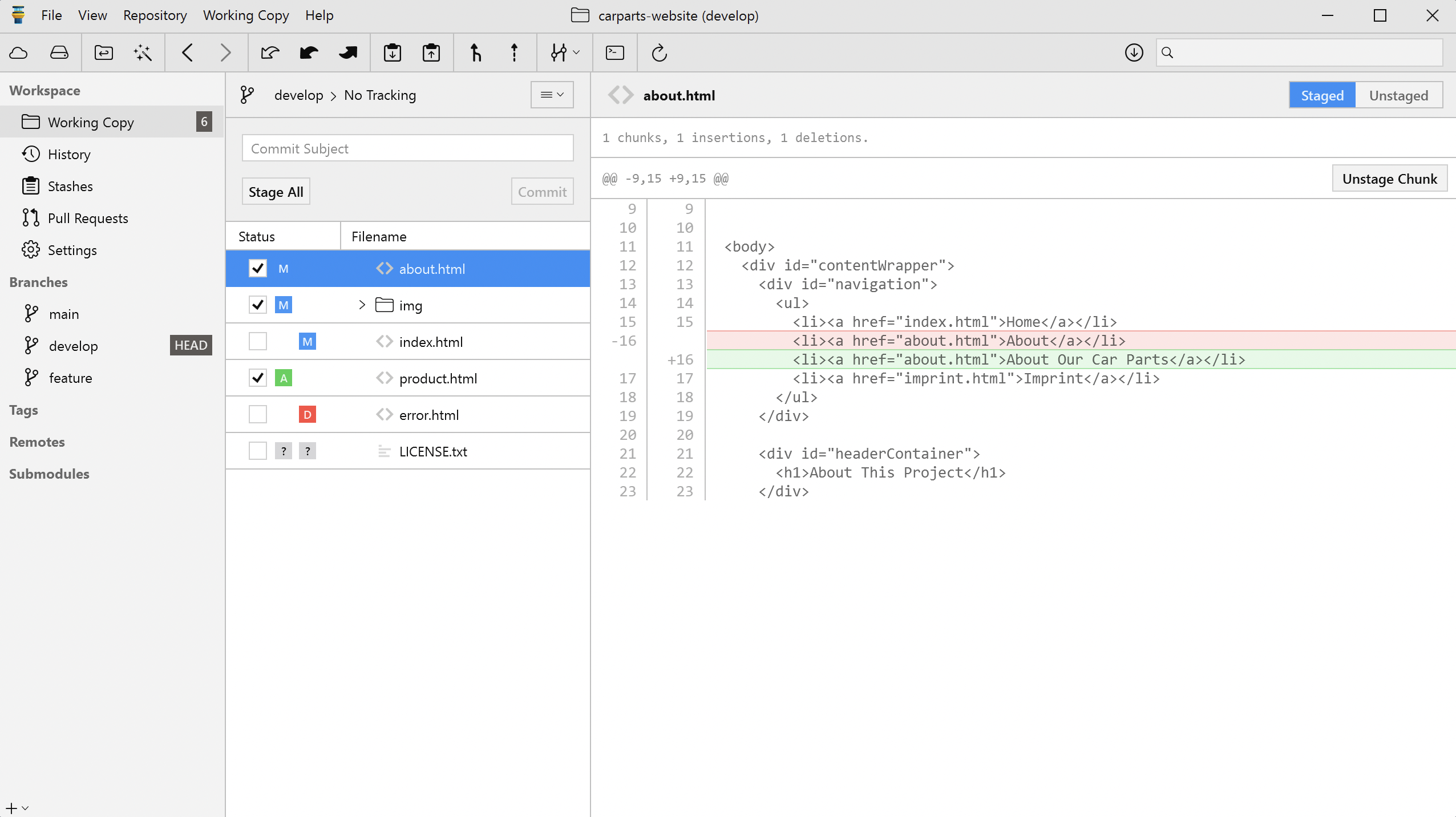This screenshot has height=817, width=1456.
Task: Click the Pull toolbar icon
Action: coord(309,53)
